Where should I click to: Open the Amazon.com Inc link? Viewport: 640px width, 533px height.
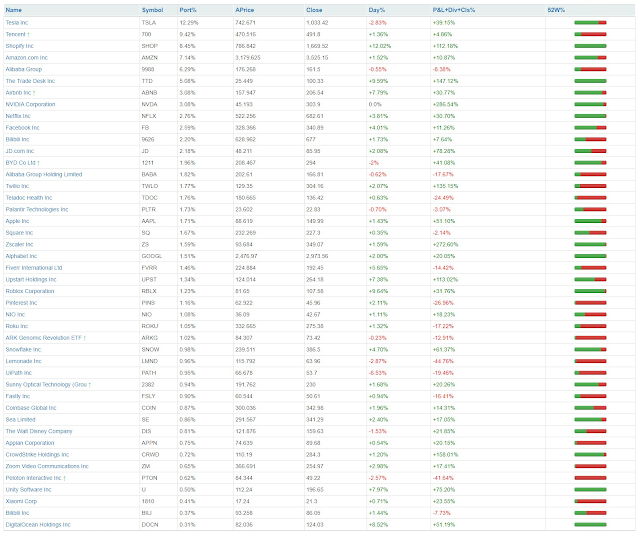click(27, 58)
